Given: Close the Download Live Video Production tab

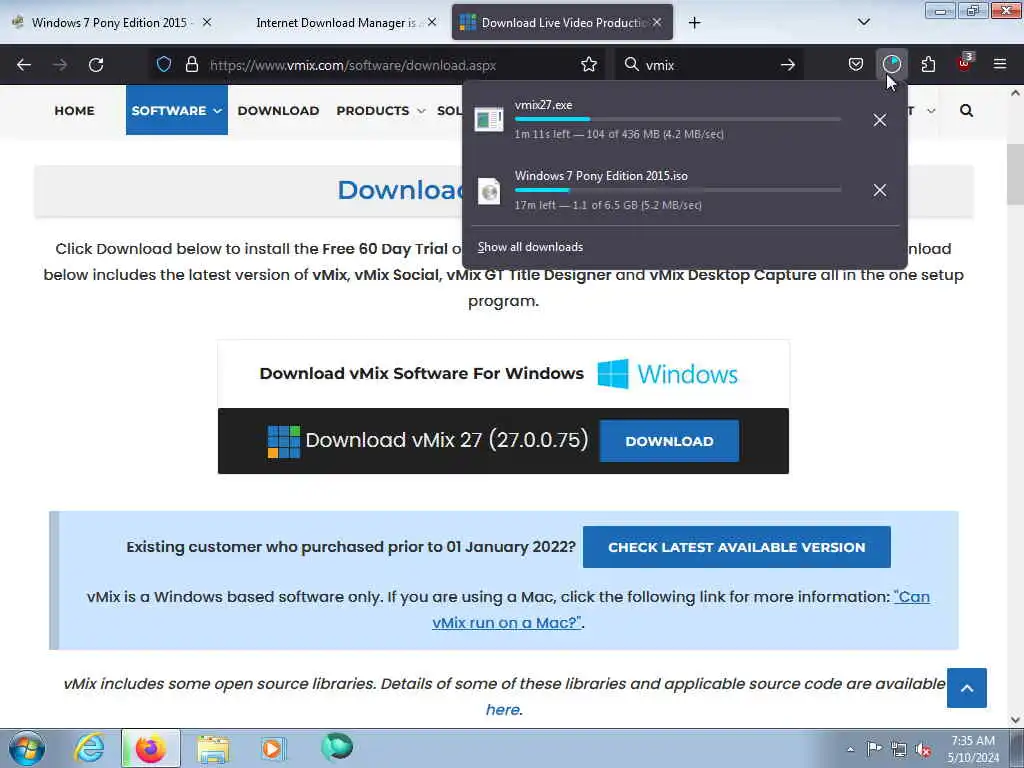Looking at the screenshot, I should pyautogui.click(x=657, y=22).
